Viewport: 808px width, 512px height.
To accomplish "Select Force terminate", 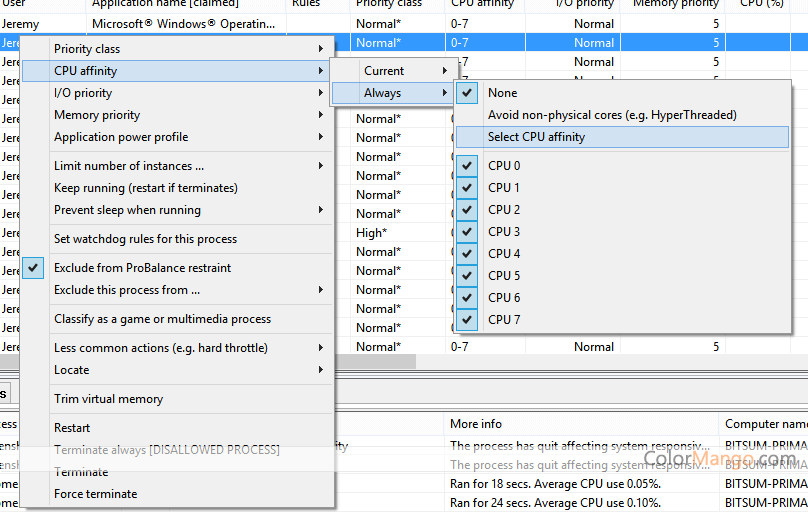I will tap(177, 494).
